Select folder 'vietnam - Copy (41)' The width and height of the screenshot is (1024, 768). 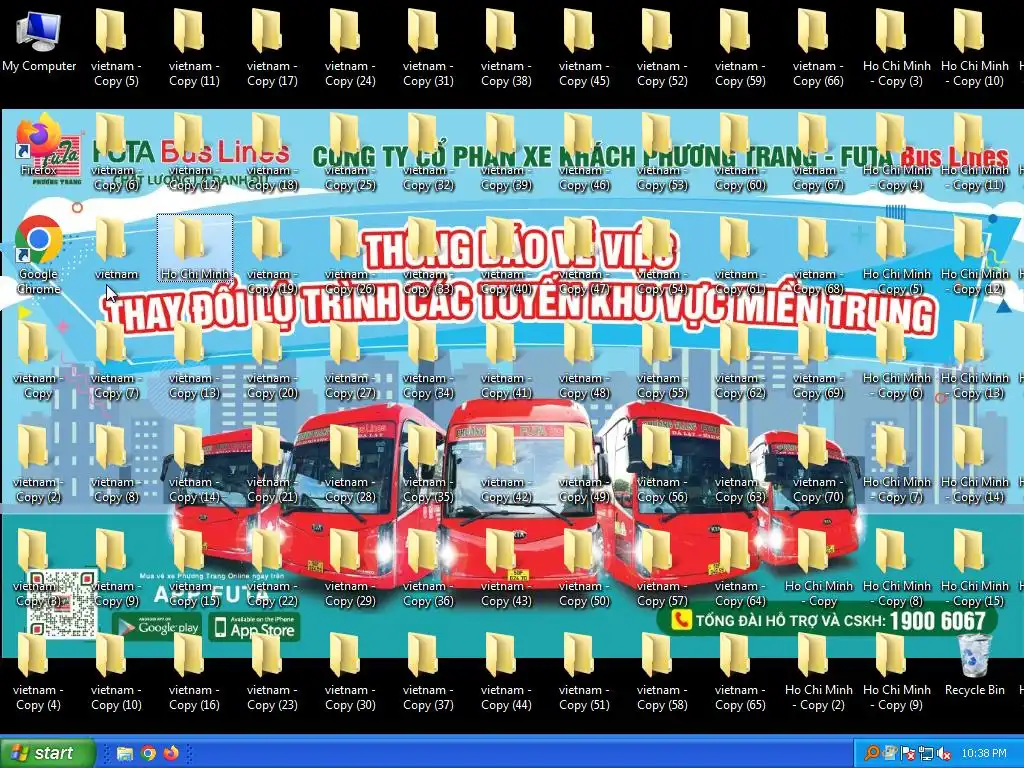(x=506, y=360)
